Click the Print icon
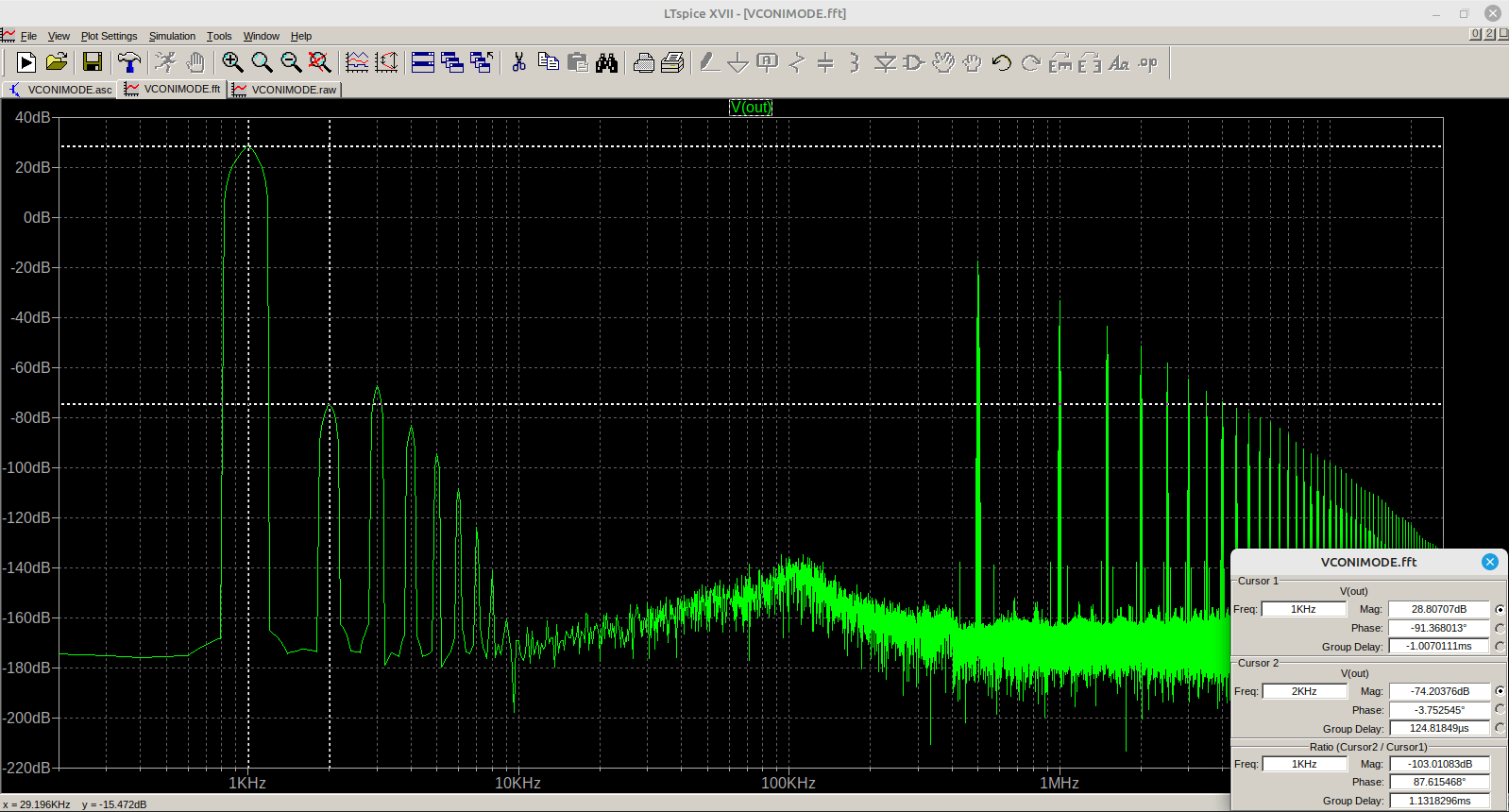 click(x=673, y=62)
